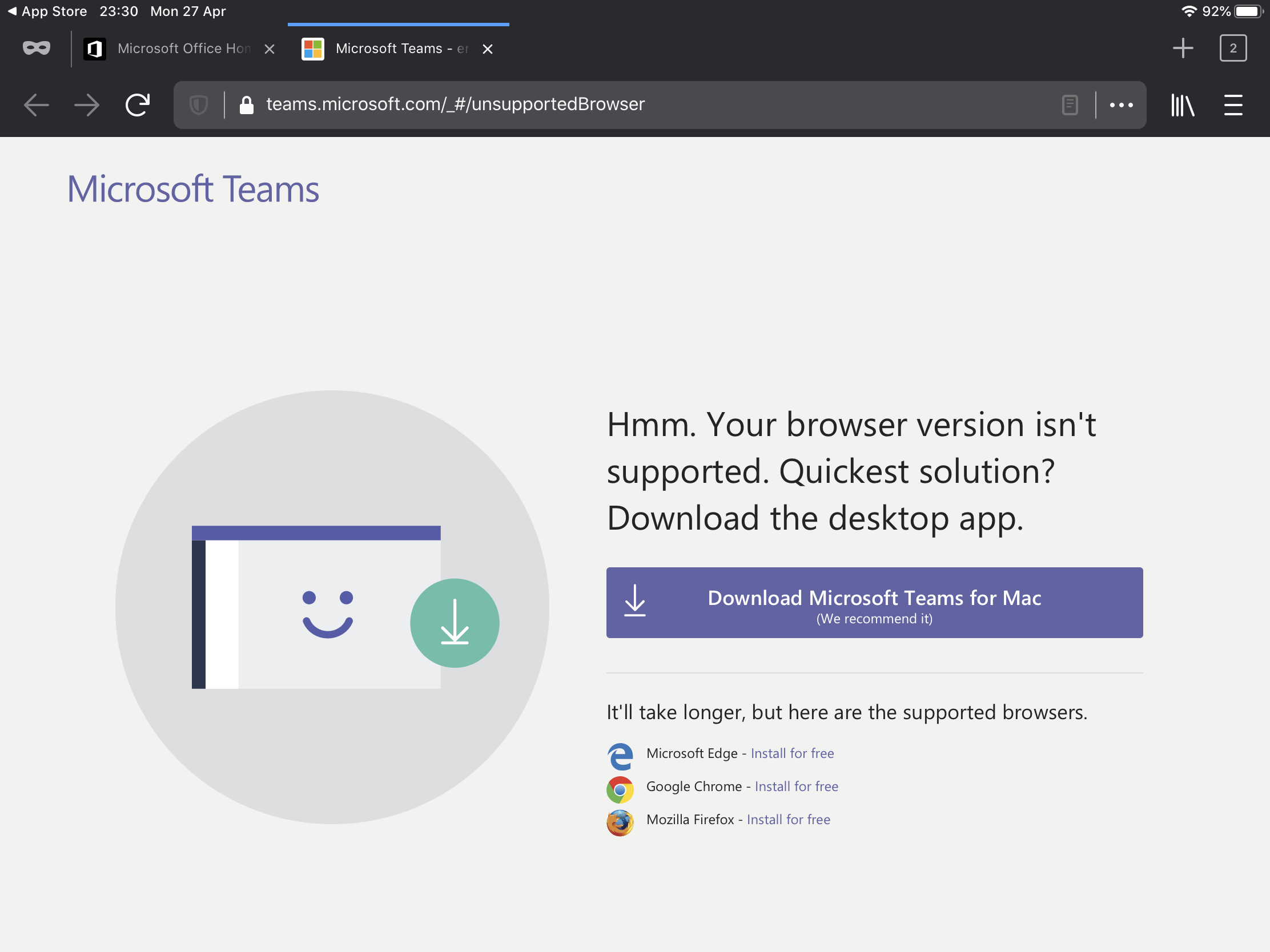Enable reader view icon in address bar
This screenshot has width=1270, height=952.
pos(1070,105)
